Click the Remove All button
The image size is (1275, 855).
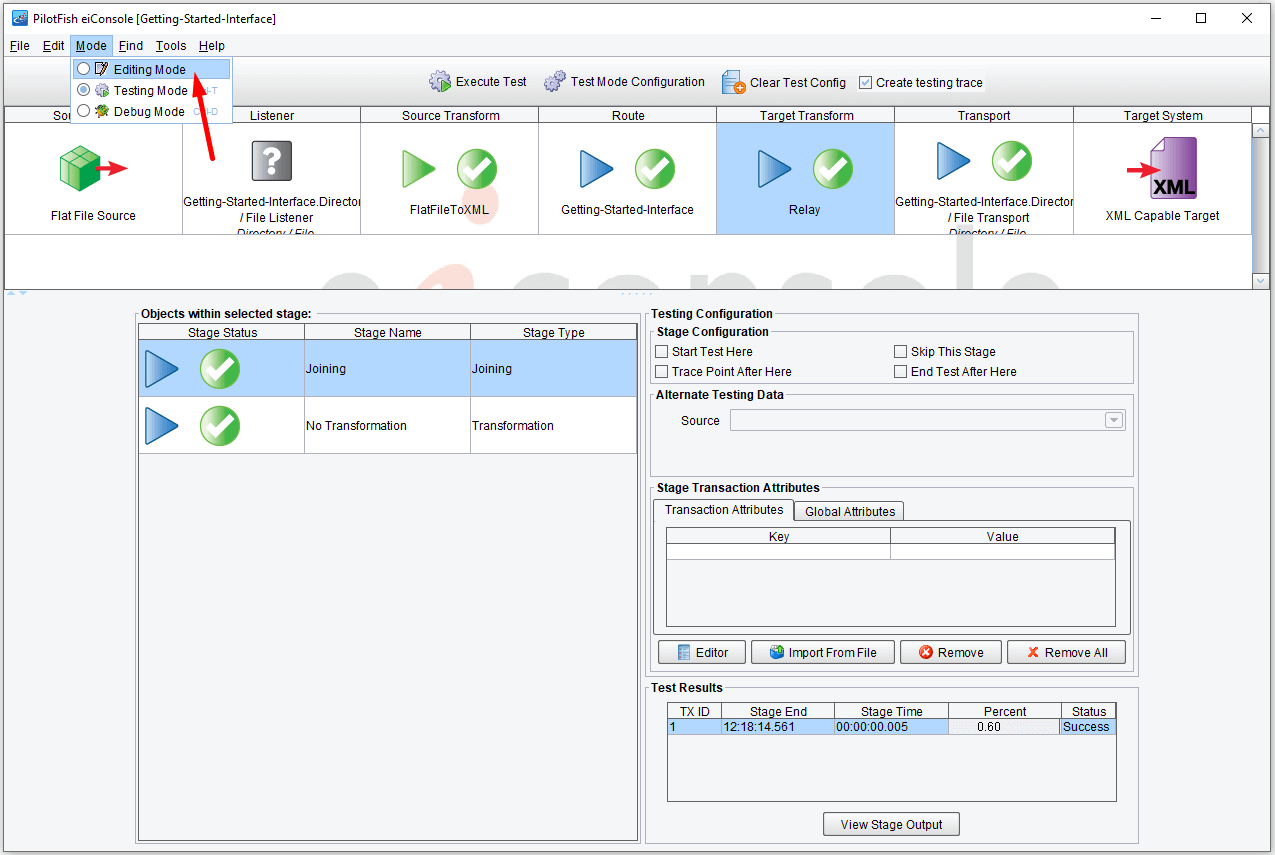[1066, 653]
